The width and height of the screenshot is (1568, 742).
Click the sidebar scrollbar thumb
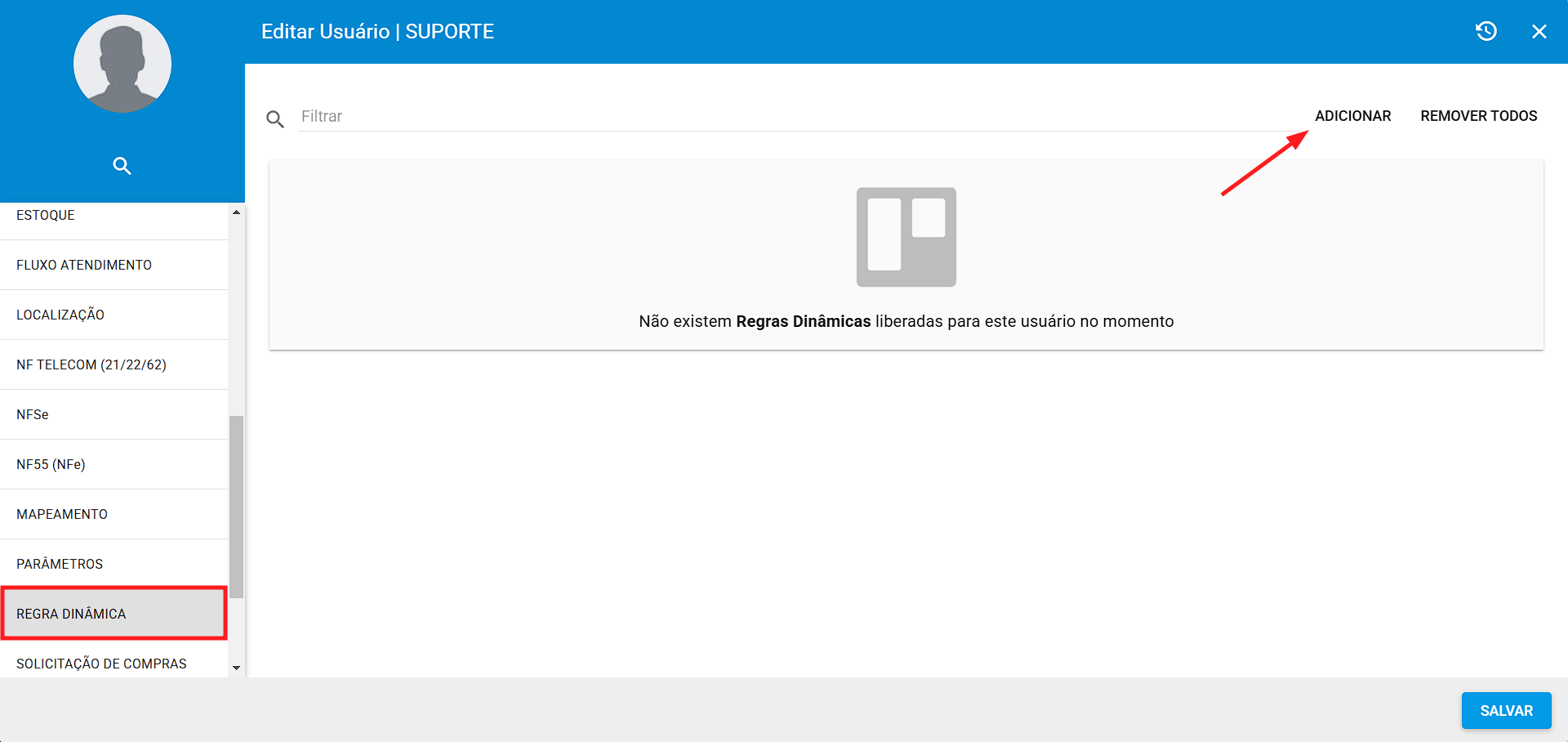[236, 507]
